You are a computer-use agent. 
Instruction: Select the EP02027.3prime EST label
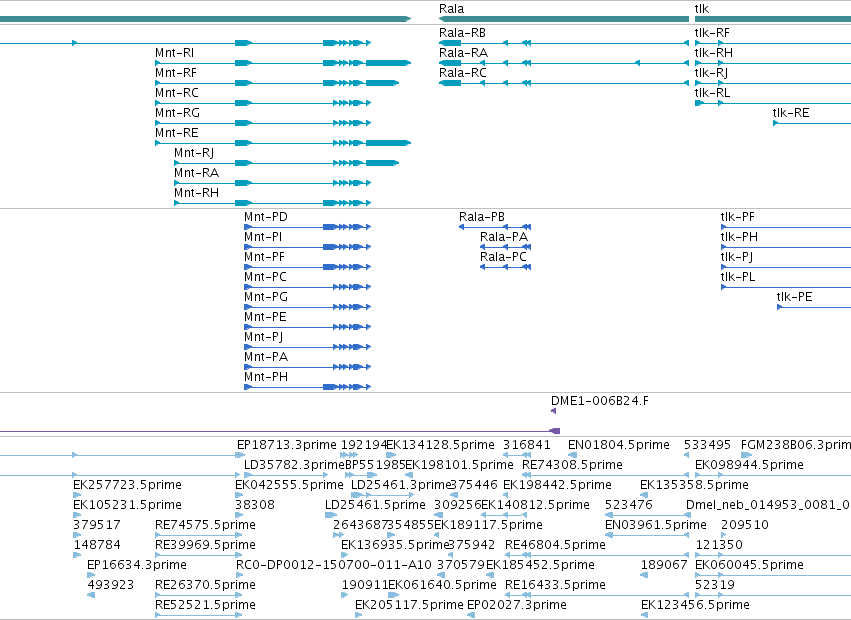(517, 605)
